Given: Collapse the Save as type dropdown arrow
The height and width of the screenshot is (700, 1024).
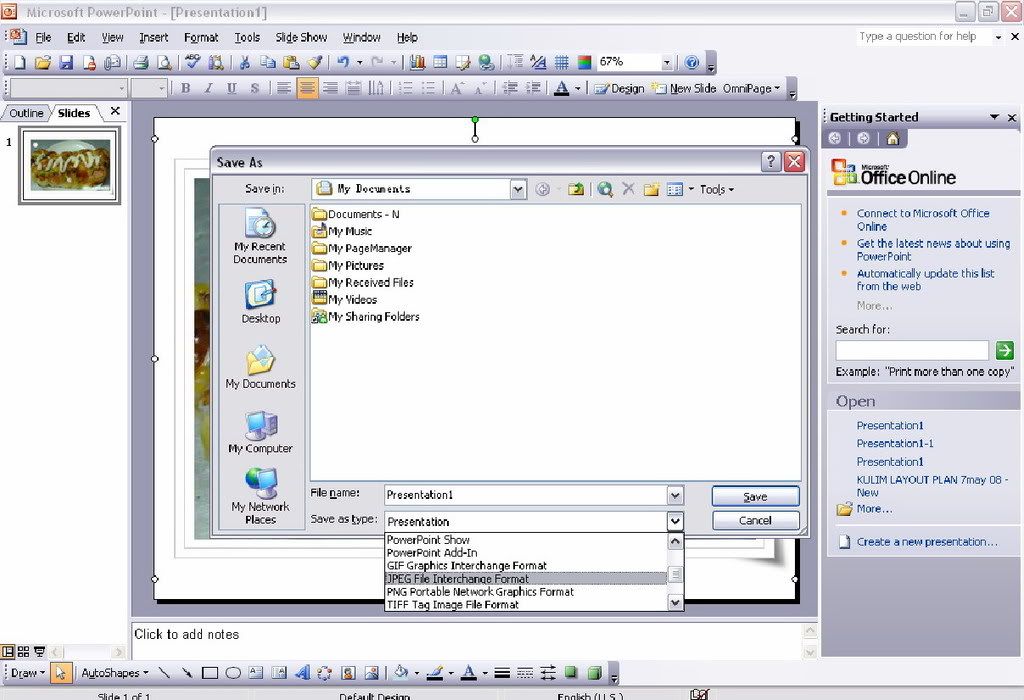Looking at the screenshot, I should pyautogui.click(x=675, y=521).
